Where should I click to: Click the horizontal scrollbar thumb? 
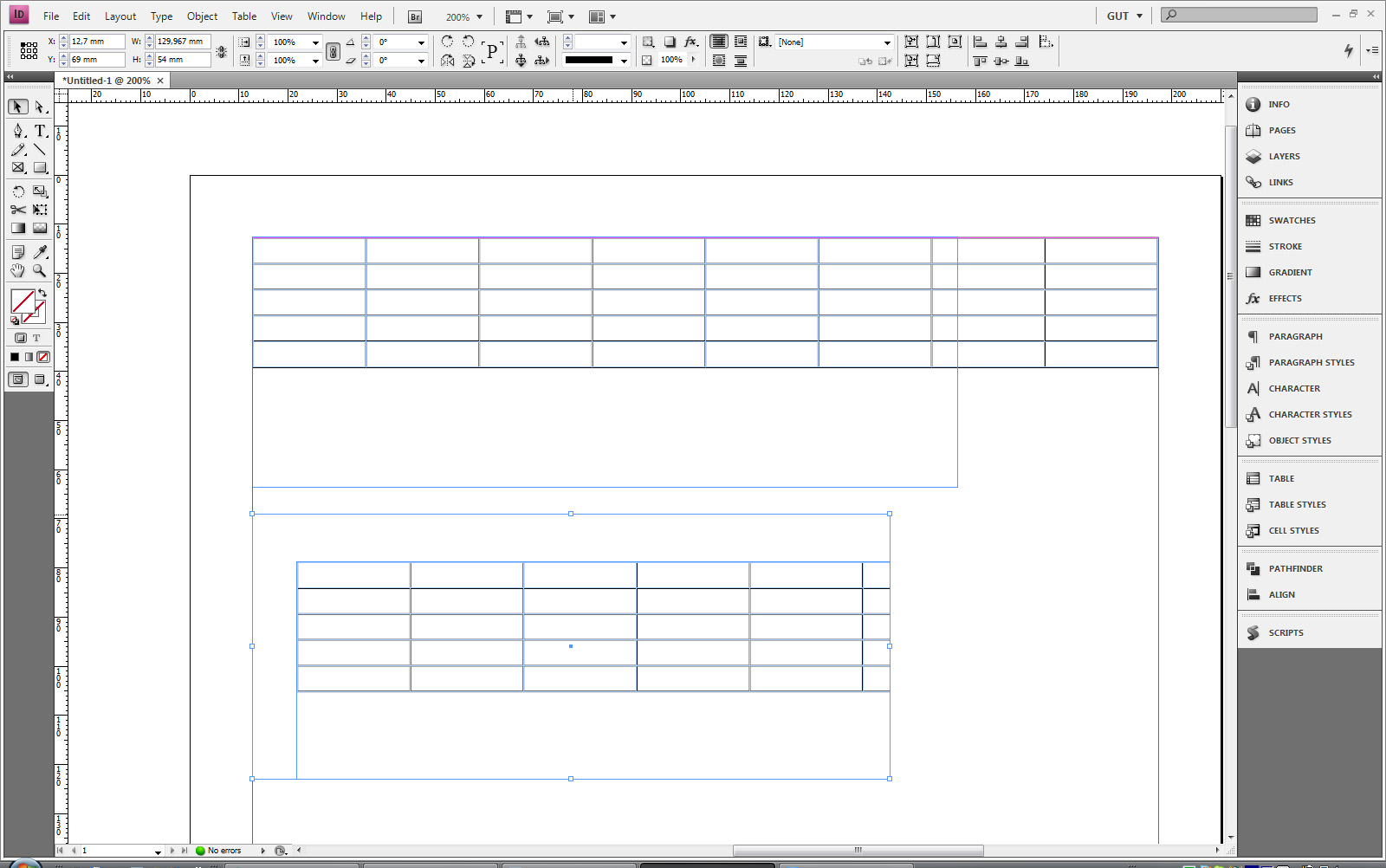(858, 851)
